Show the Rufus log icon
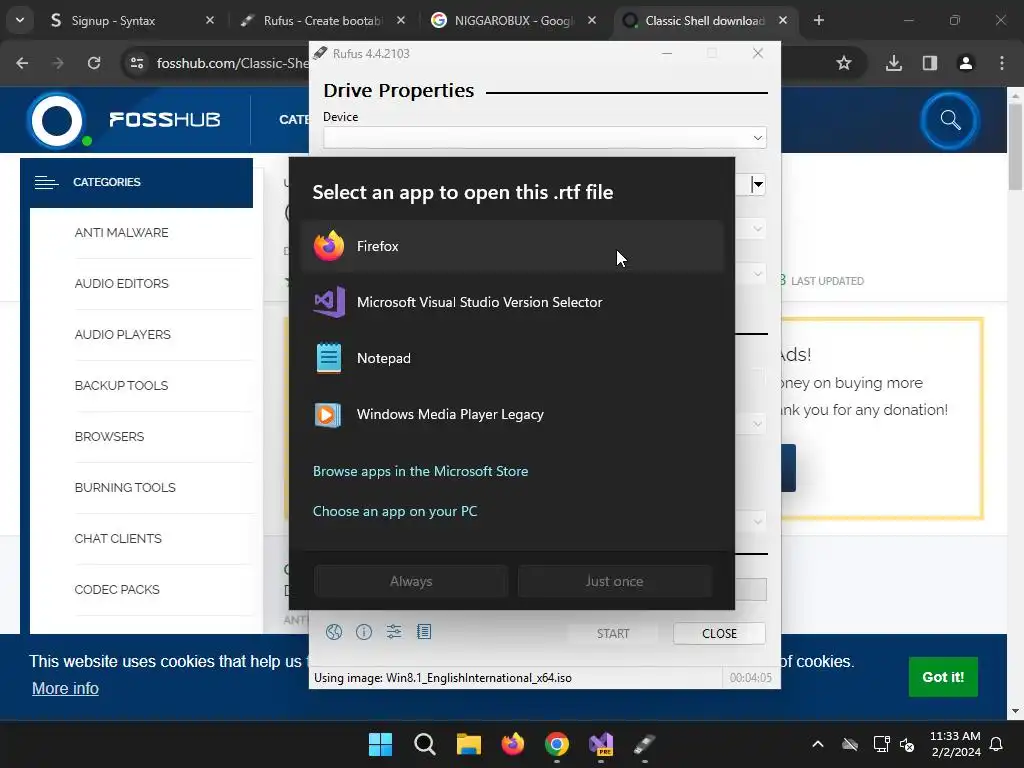The width and height of the screenshot is (1024, 768). (x=424, y=632)
